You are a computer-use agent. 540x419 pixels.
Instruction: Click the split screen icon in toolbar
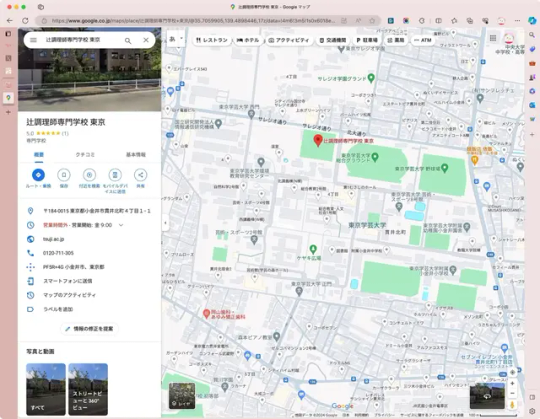[x=438, y=21]
